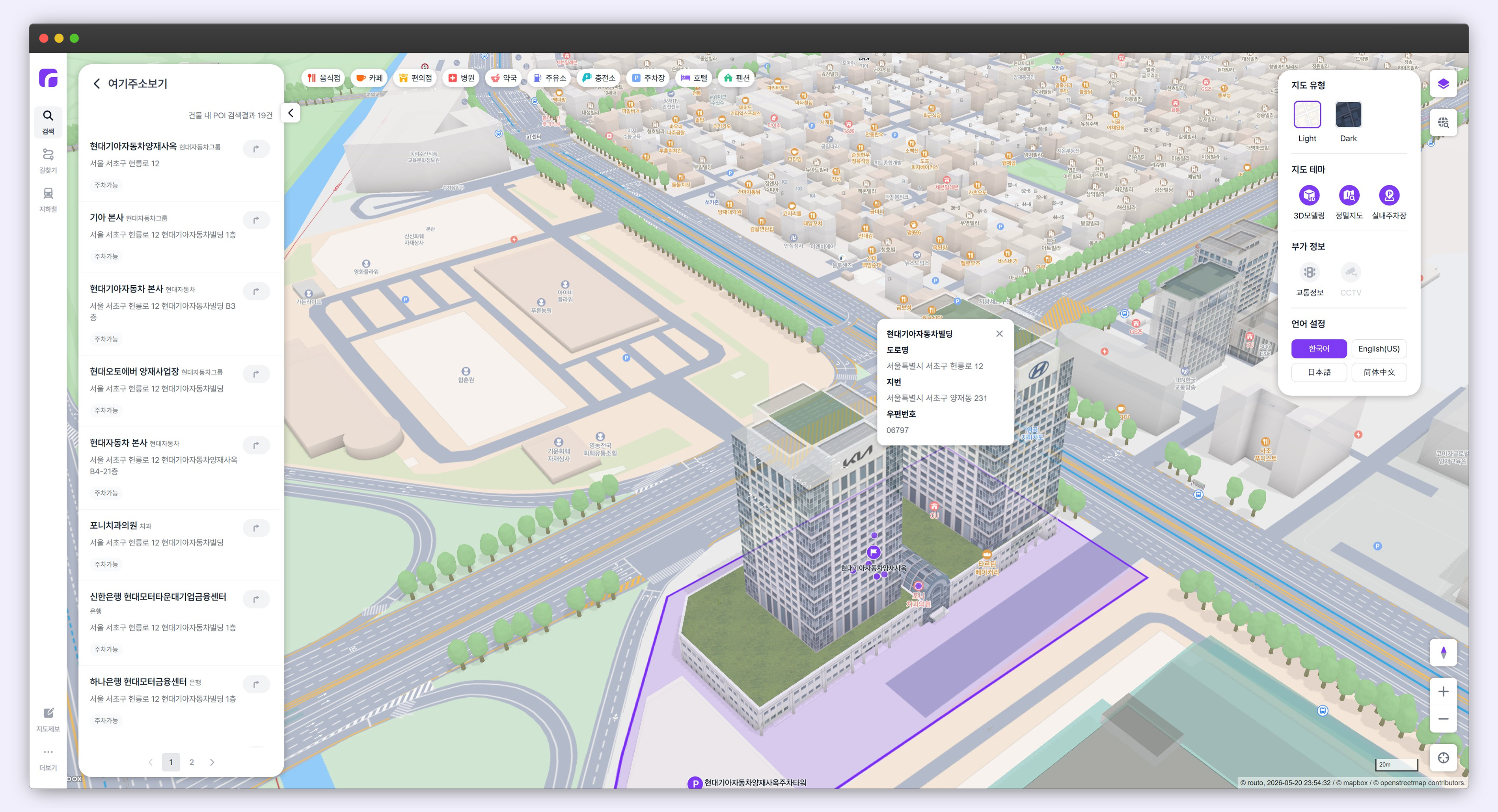Filter map by 호텔 hotels

click(694, 78)
